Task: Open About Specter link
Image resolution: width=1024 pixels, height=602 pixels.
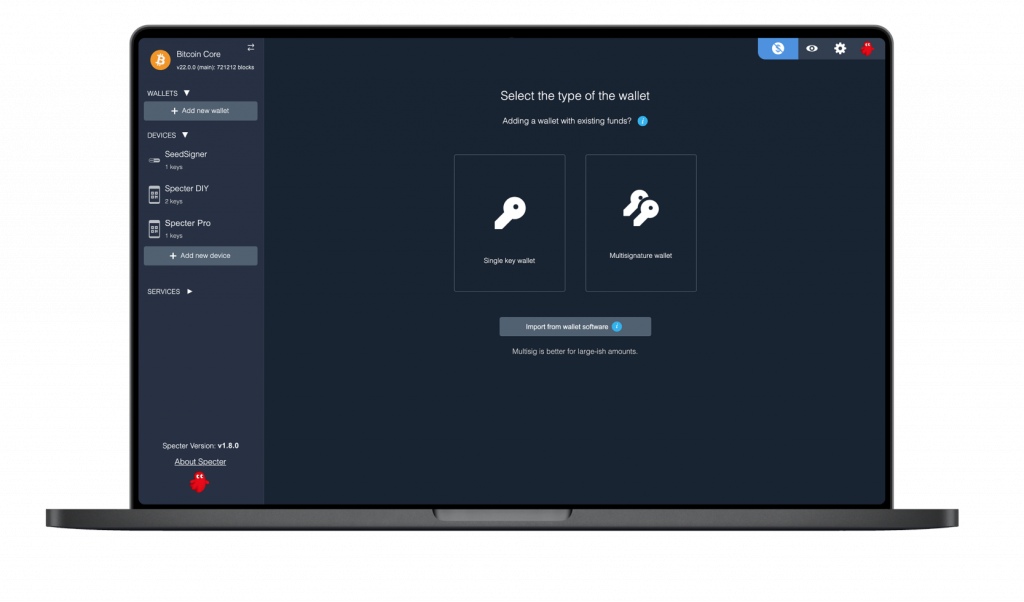Action: pos(200,461)
